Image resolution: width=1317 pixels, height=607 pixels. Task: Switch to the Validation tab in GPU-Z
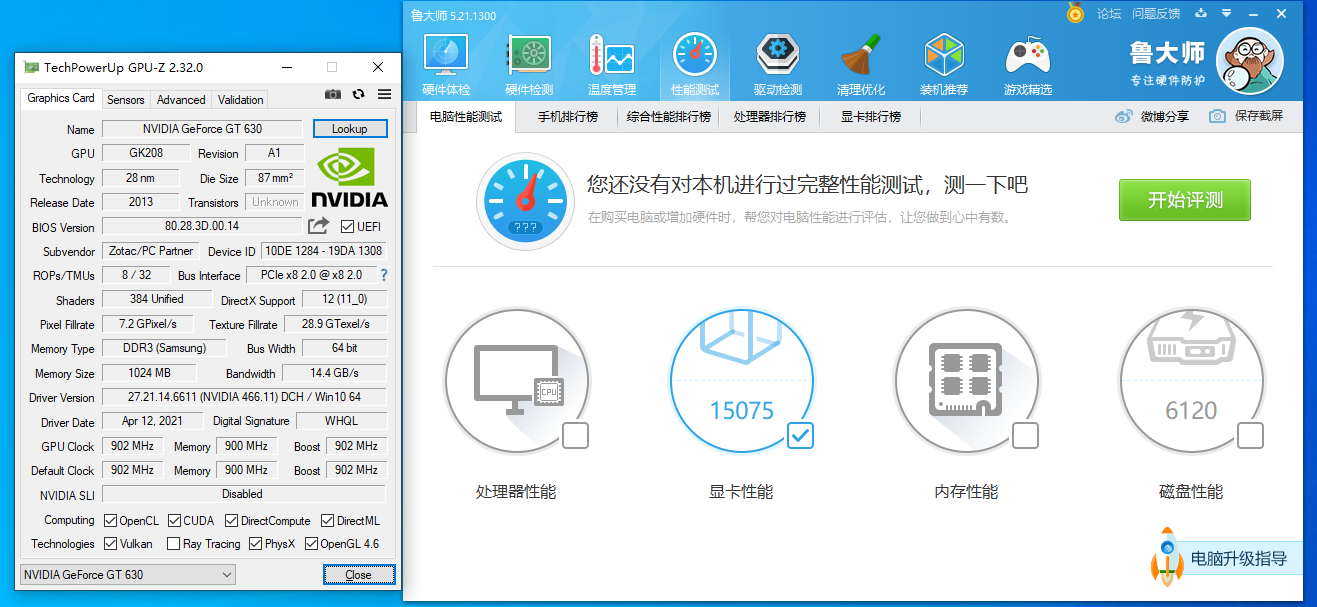(x=241, y=100)
